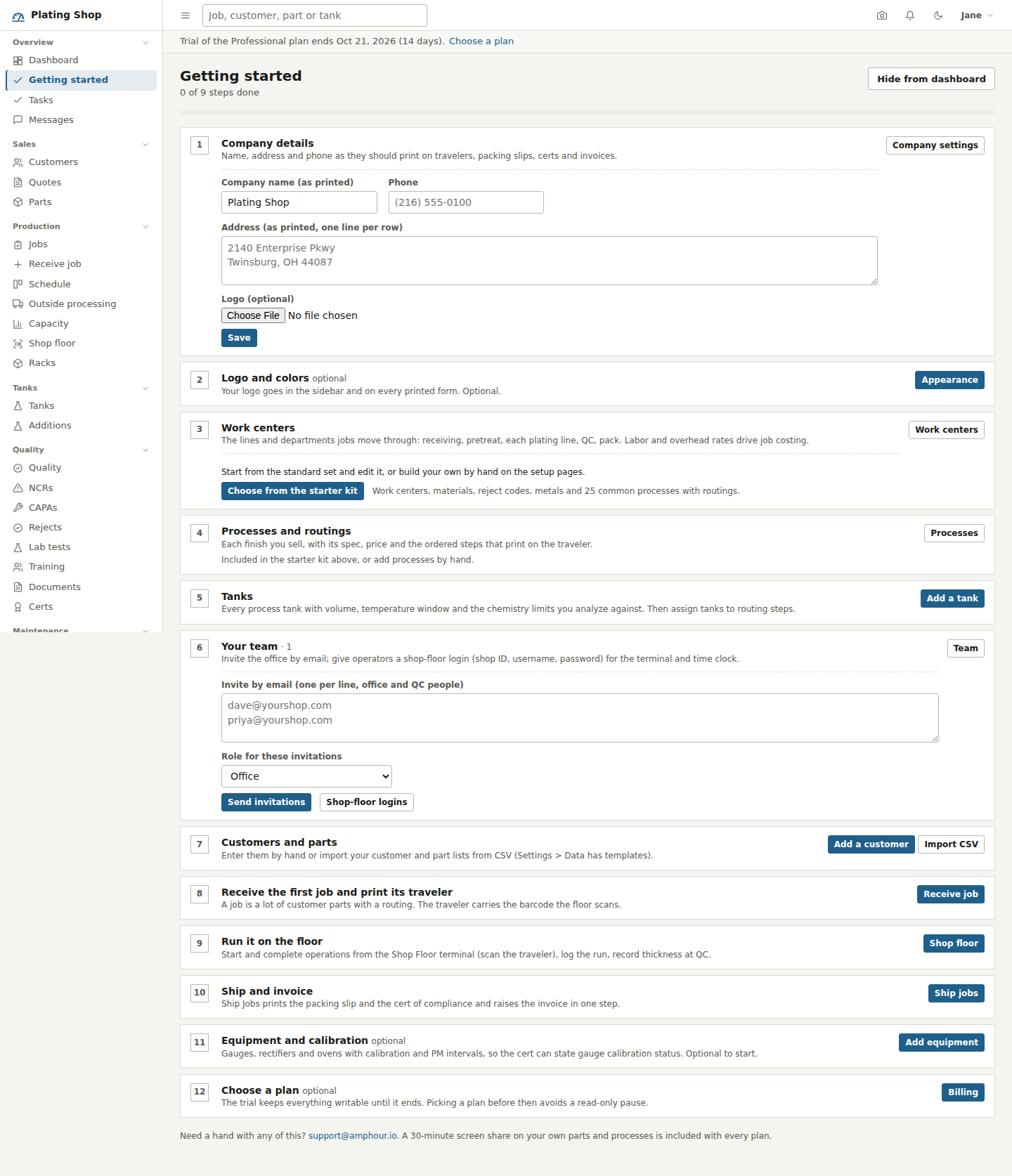The height and width of the screenshot is (1176, 1012).
Task: Open Quotes icon in the sidebar
Action: click(18, 183)
